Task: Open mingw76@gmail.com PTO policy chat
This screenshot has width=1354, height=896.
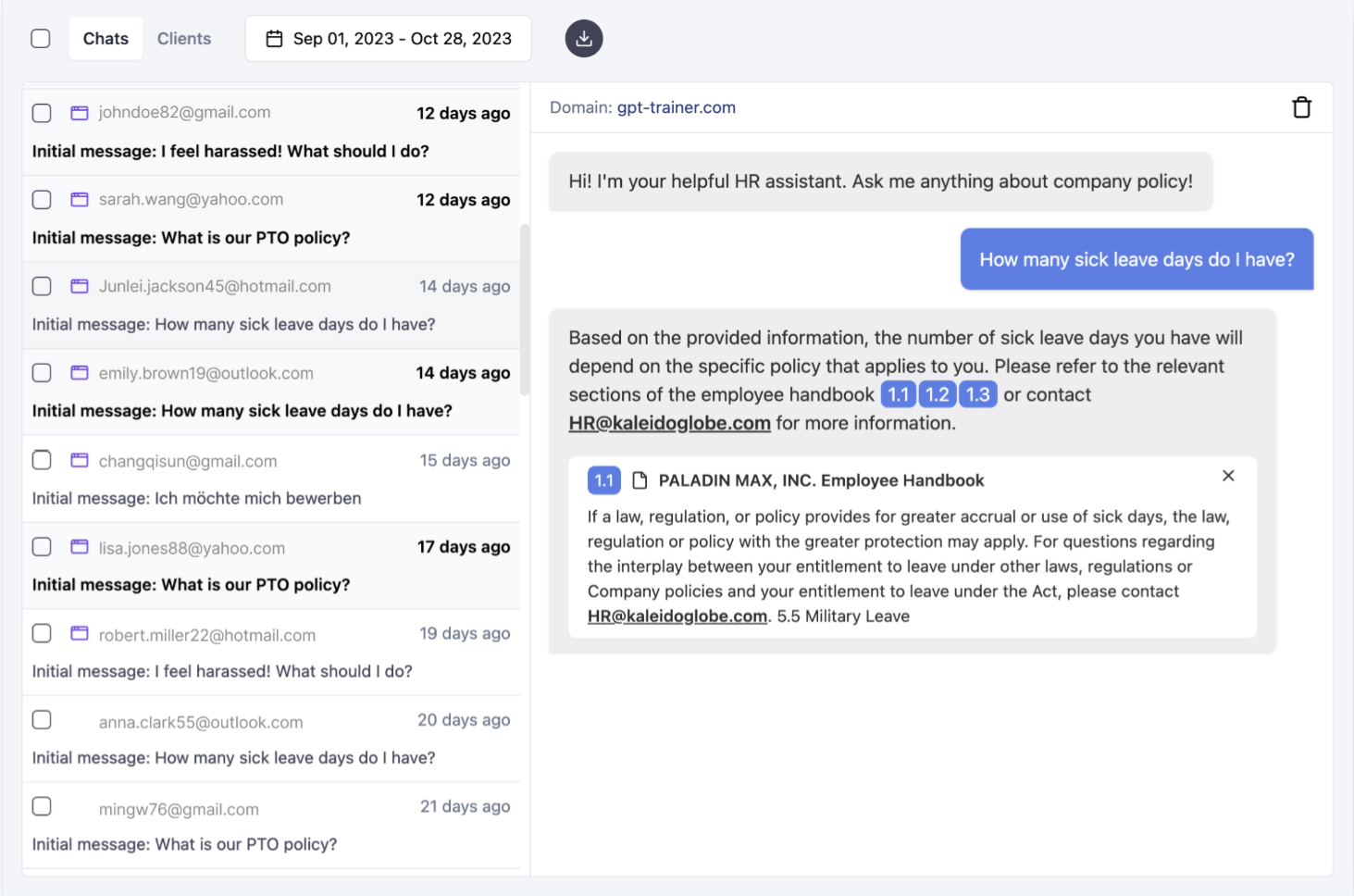Action: click(271, 826)
